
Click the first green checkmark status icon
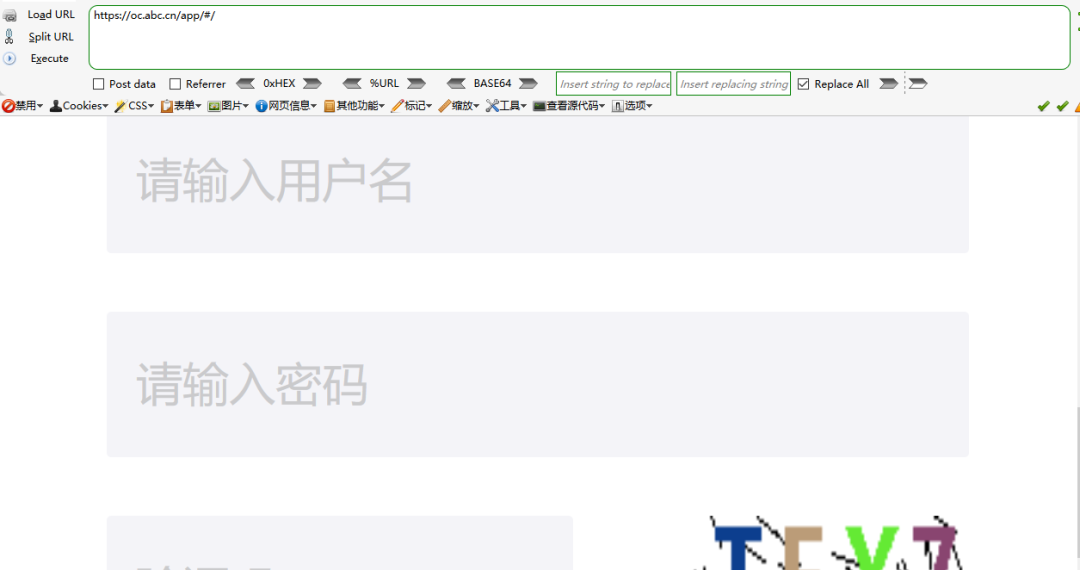click(x=1043, y=106)
